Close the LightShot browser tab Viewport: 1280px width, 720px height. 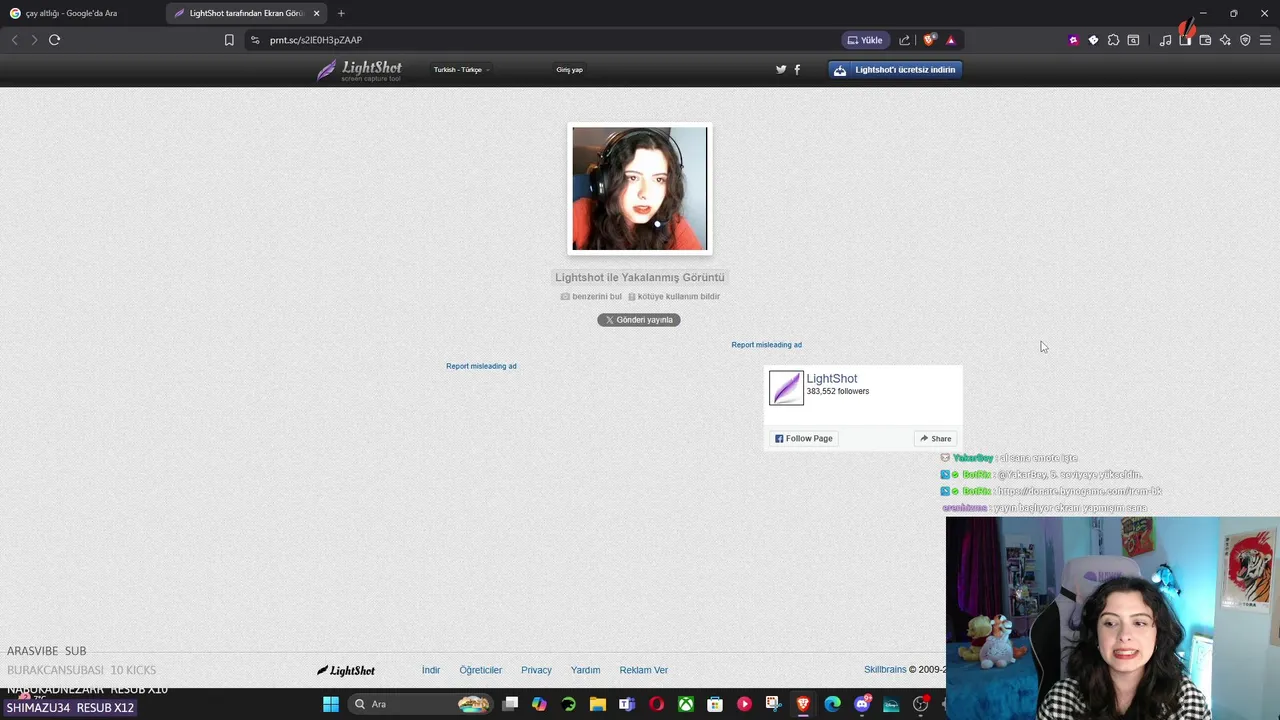[x=317, y=13]
